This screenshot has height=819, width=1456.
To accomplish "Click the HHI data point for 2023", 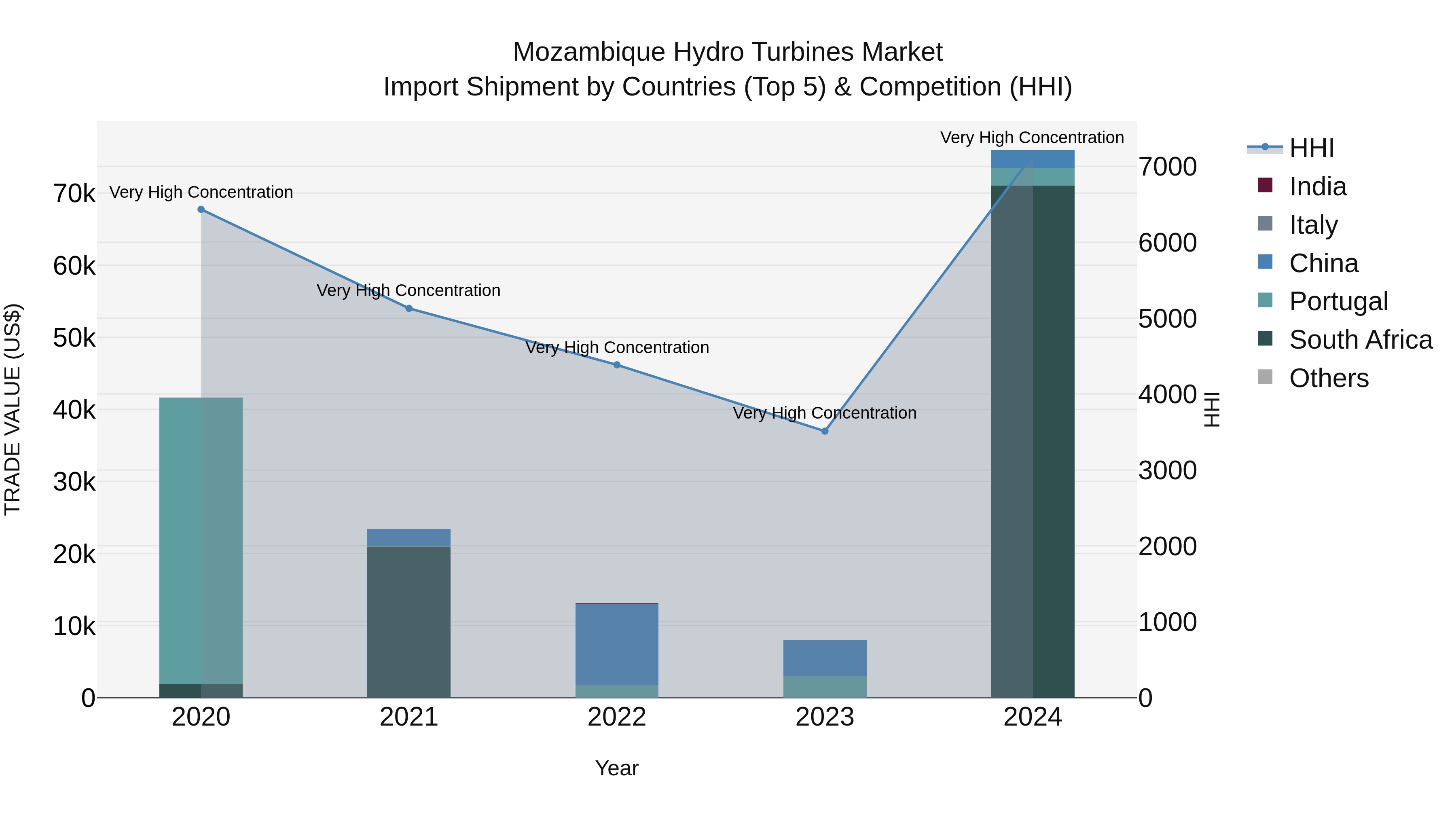I will (x=825, y=431).
